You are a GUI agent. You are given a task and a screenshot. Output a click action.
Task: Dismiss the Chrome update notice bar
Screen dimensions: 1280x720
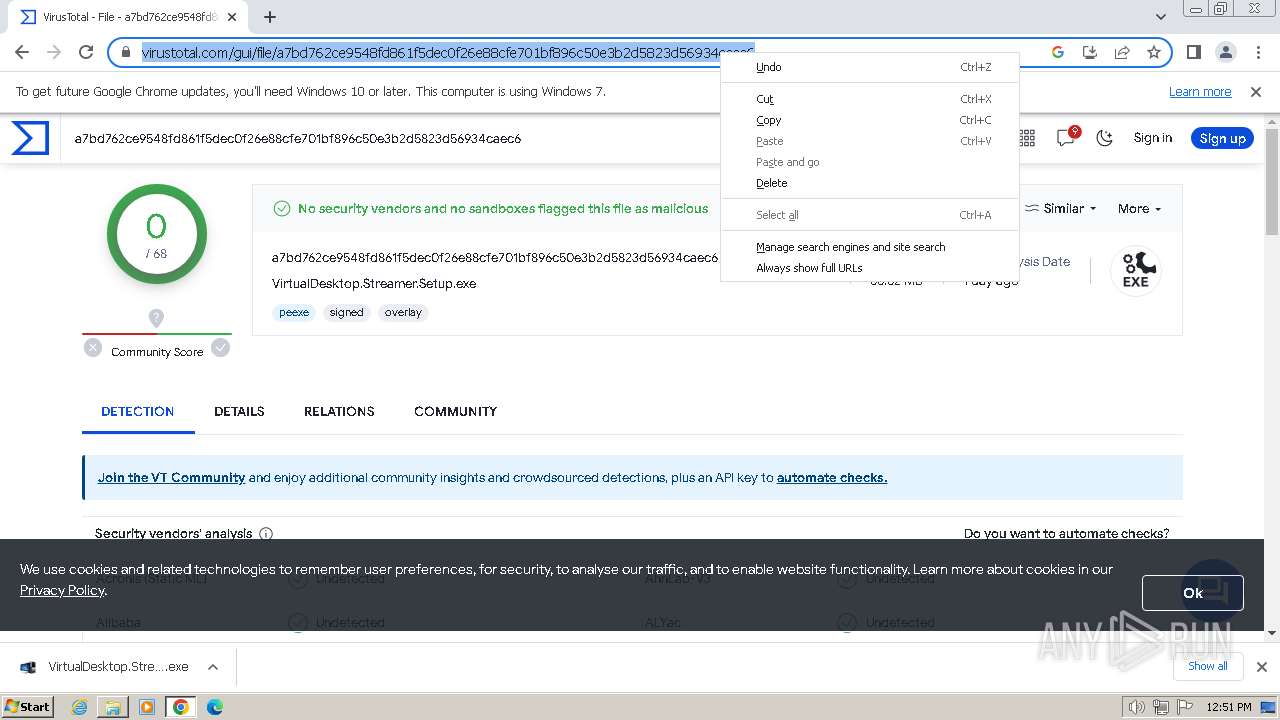[x=1256, y=92]
